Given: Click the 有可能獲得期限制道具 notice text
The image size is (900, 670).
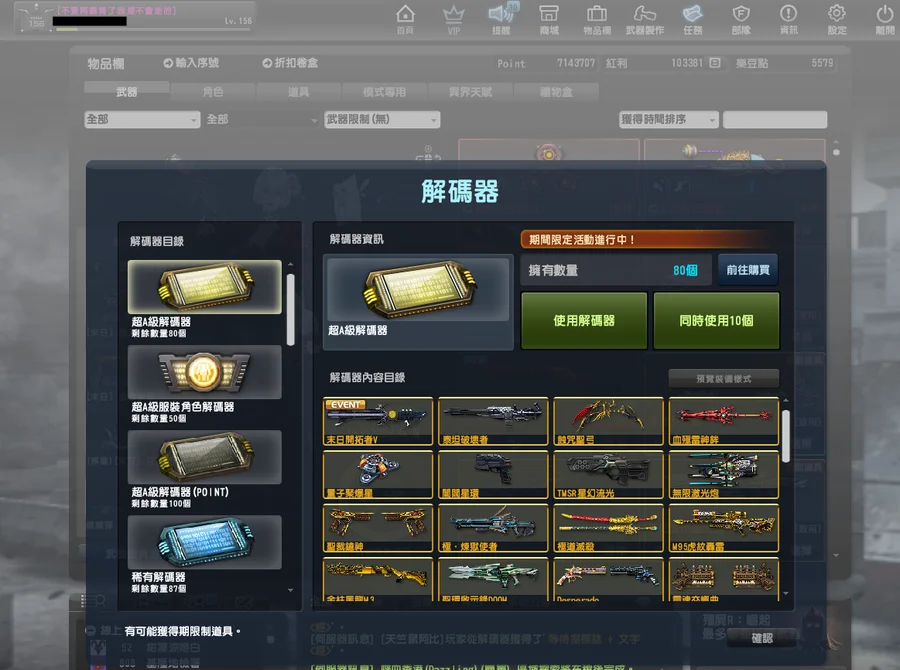Looking at the screenshot, I should pos(182,632).
